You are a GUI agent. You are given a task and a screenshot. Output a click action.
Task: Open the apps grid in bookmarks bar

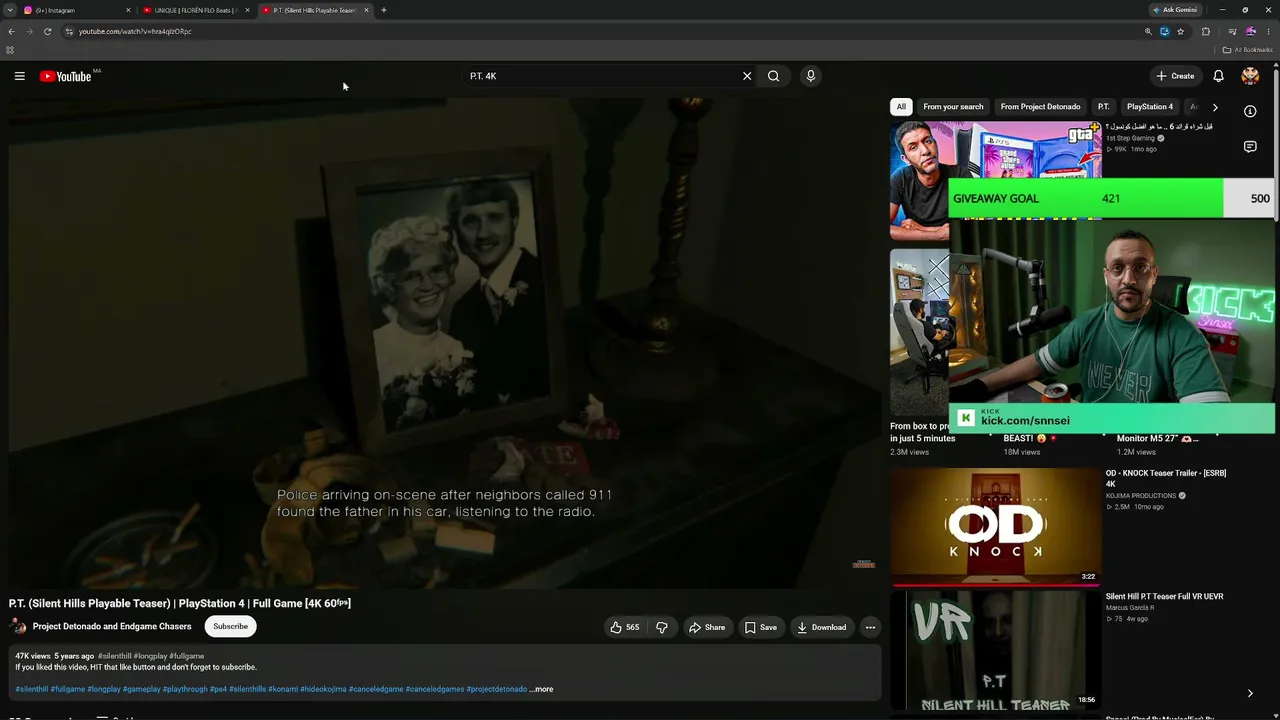tap(10, 50)
